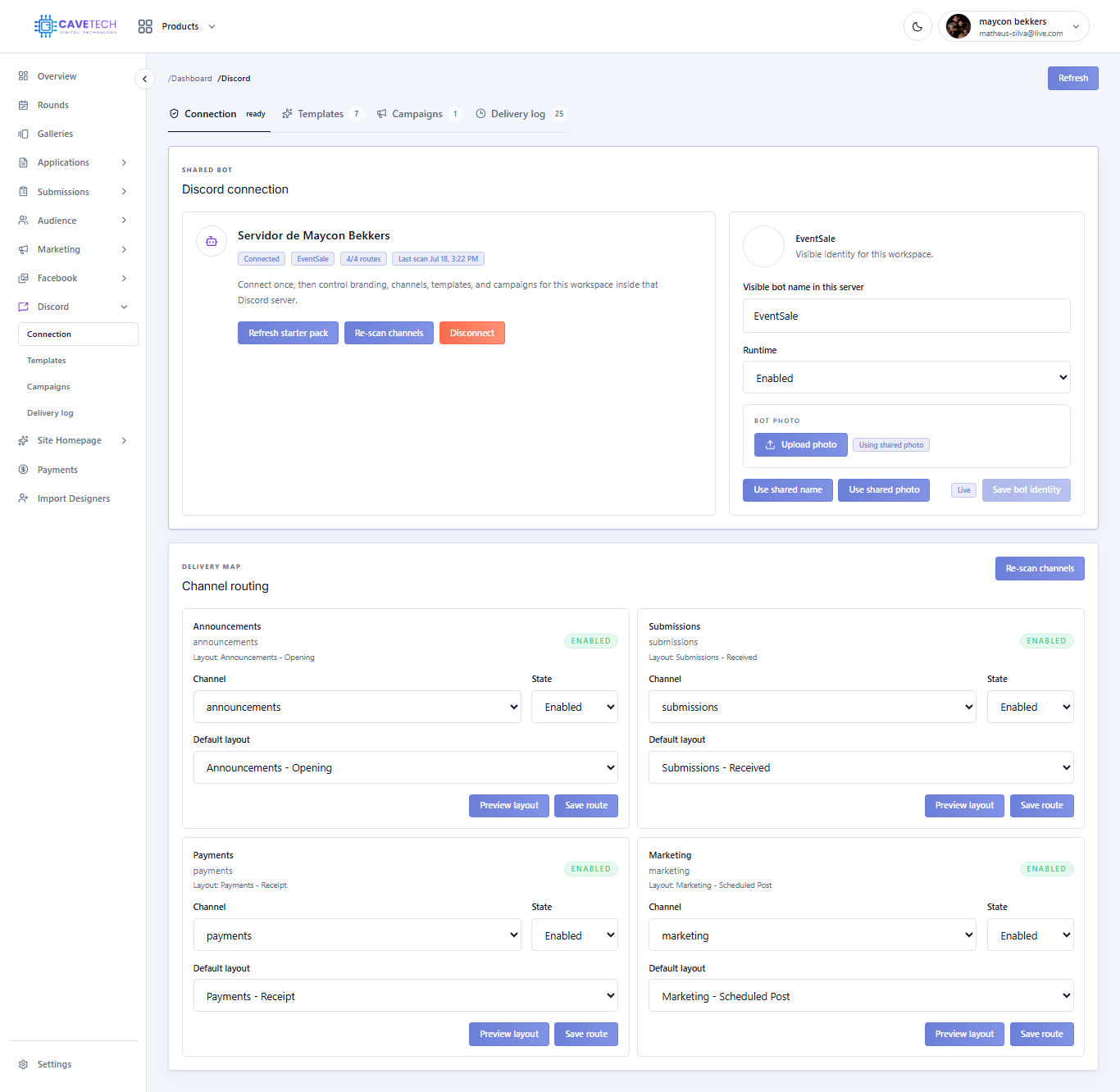This screenshot has height=1092, width=1120.
Task: Click the Submissions sidebar icon
Action: [x=23, y=192]
